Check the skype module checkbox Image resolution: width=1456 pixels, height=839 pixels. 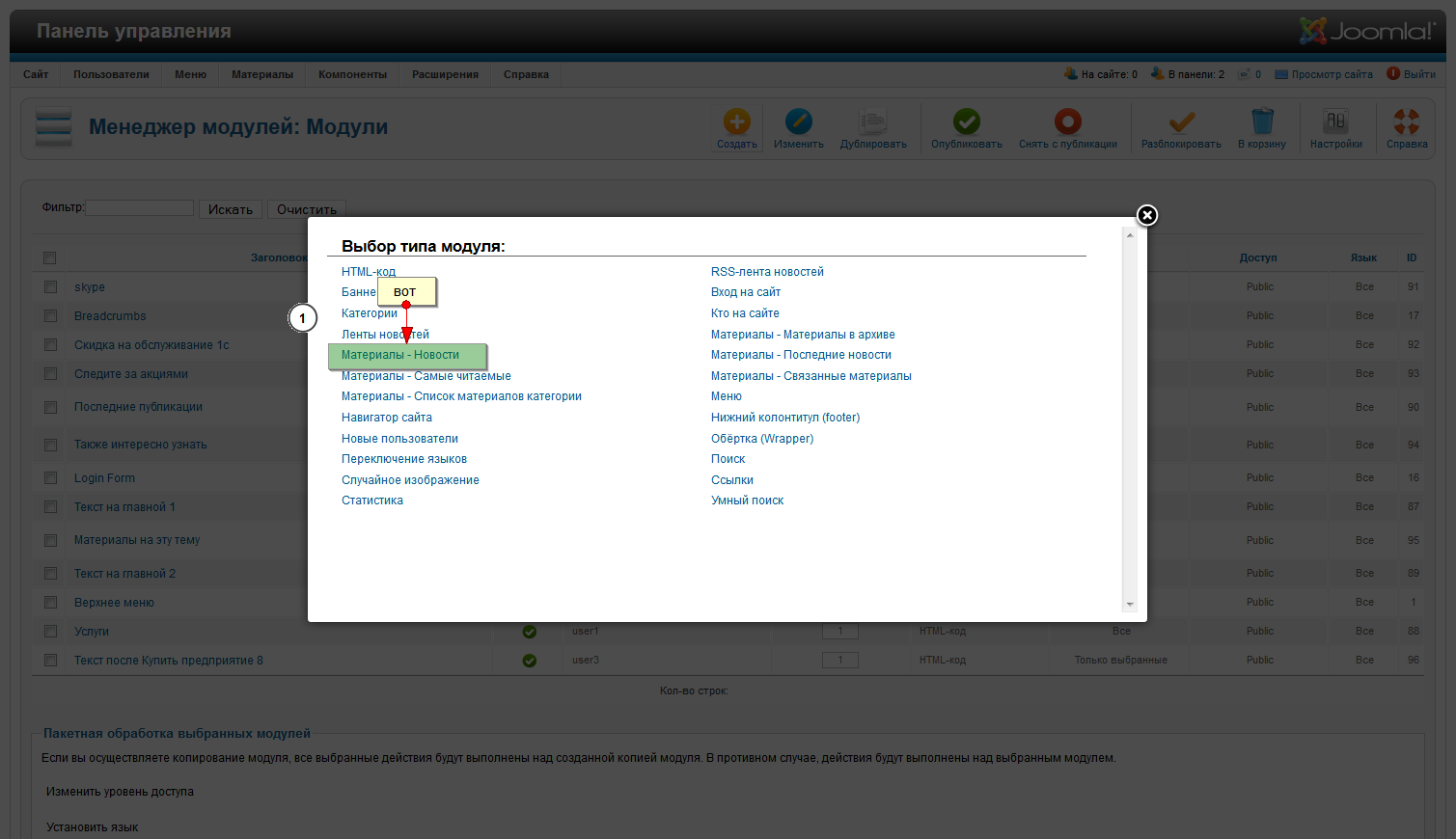pyautogui.click(x=50, y=287)
